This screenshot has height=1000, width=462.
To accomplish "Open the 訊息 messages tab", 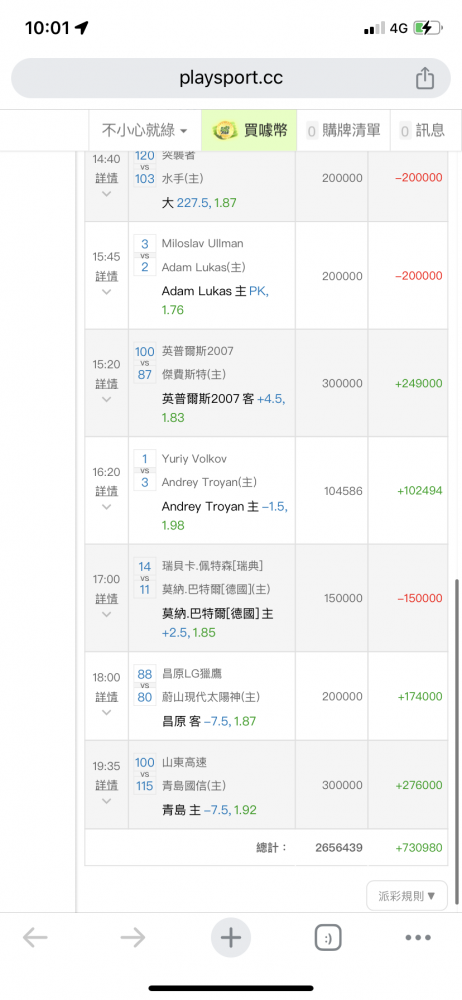I will [422, 130].
